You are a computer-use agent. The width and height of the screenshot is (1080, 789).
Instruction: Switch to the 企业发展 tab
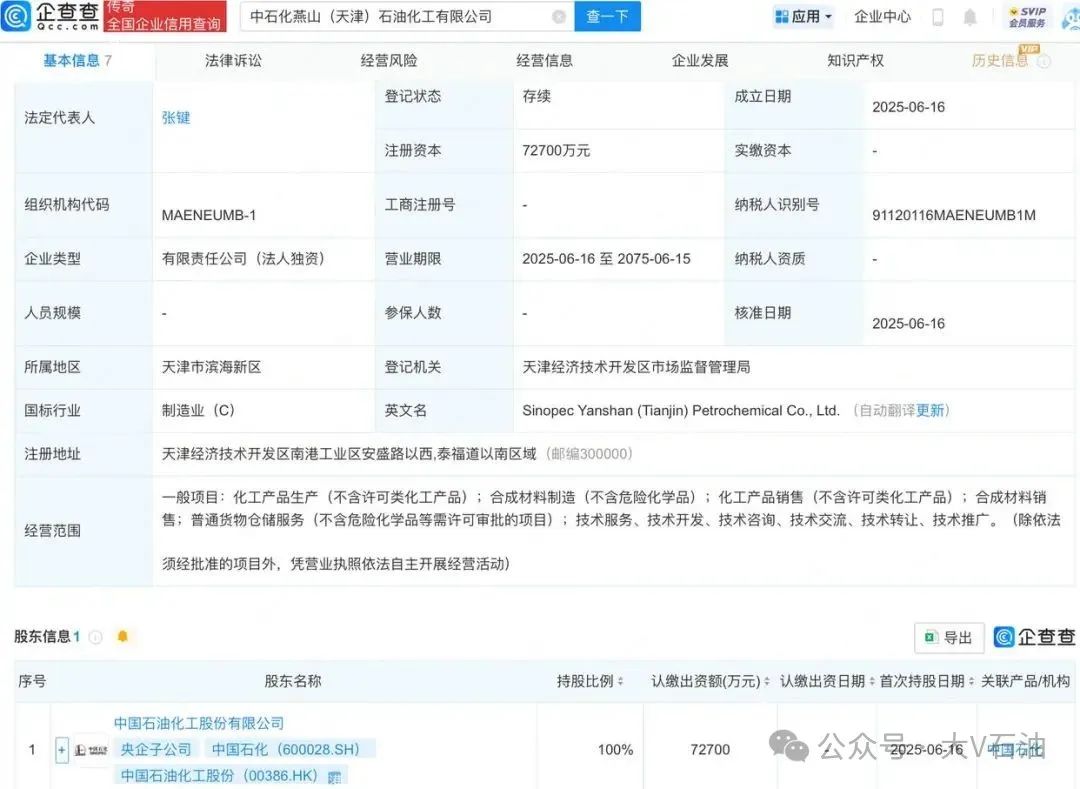click(x=700, y=61)
